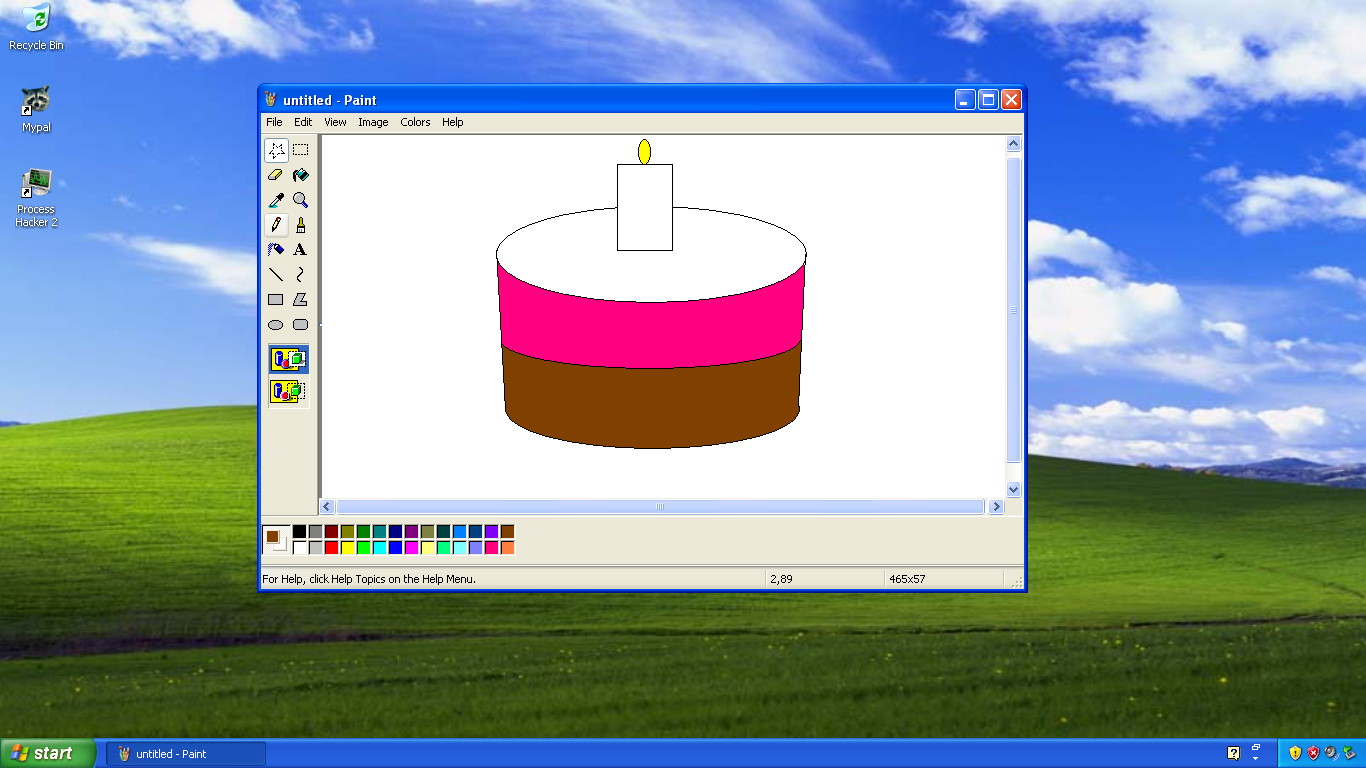Open the Image menu
The image size is (1366, 768).
click(x=373, y=122)
